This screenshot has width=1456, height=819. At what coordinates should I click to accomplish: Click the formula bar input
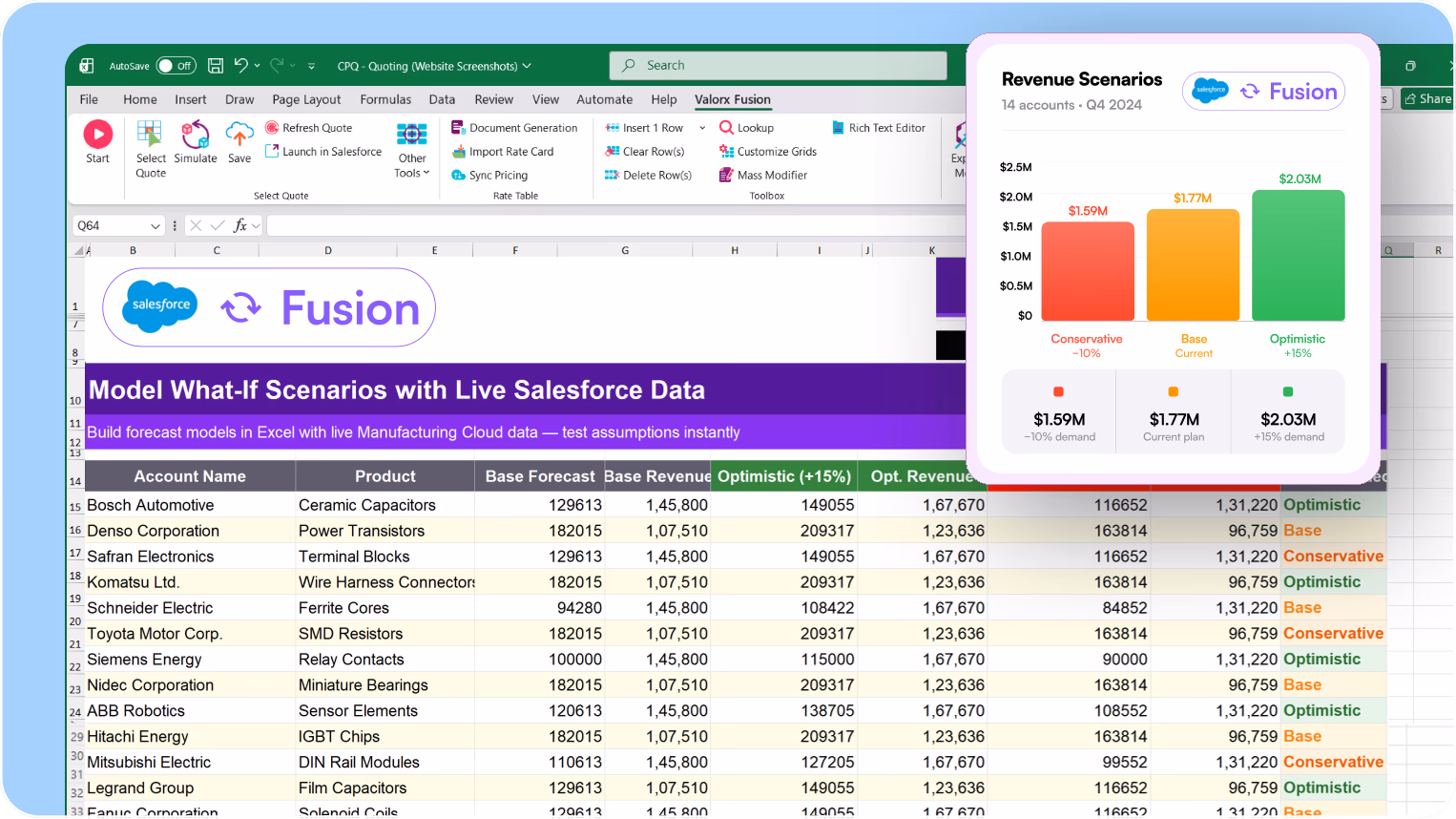click(x=616, y=226)
